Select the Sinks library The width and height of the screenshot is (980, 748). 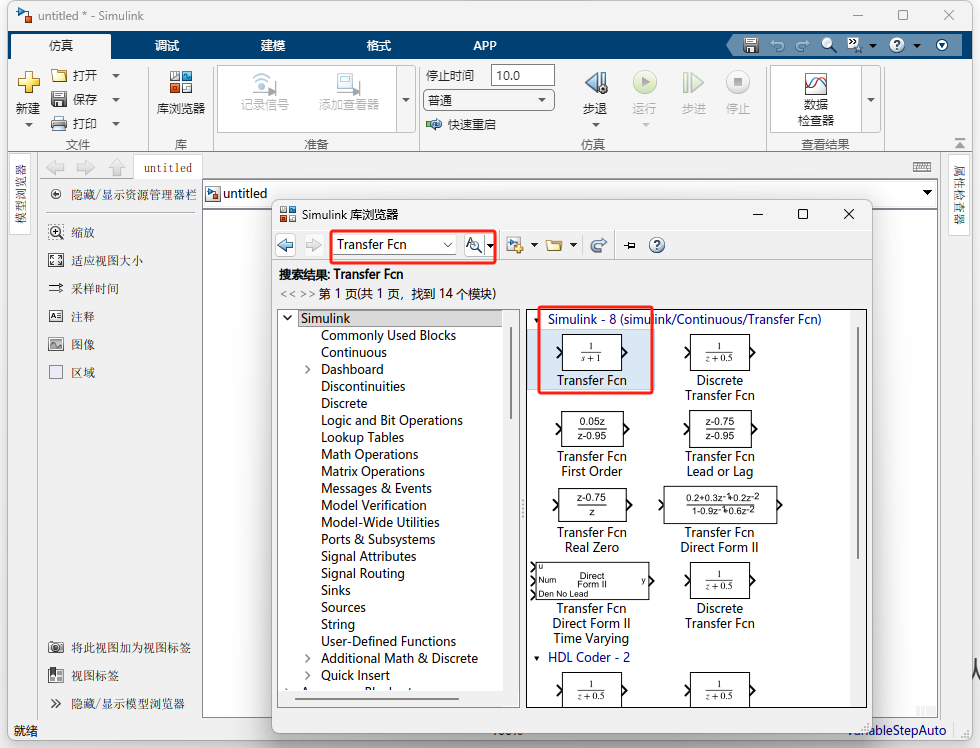coord(336,591)
